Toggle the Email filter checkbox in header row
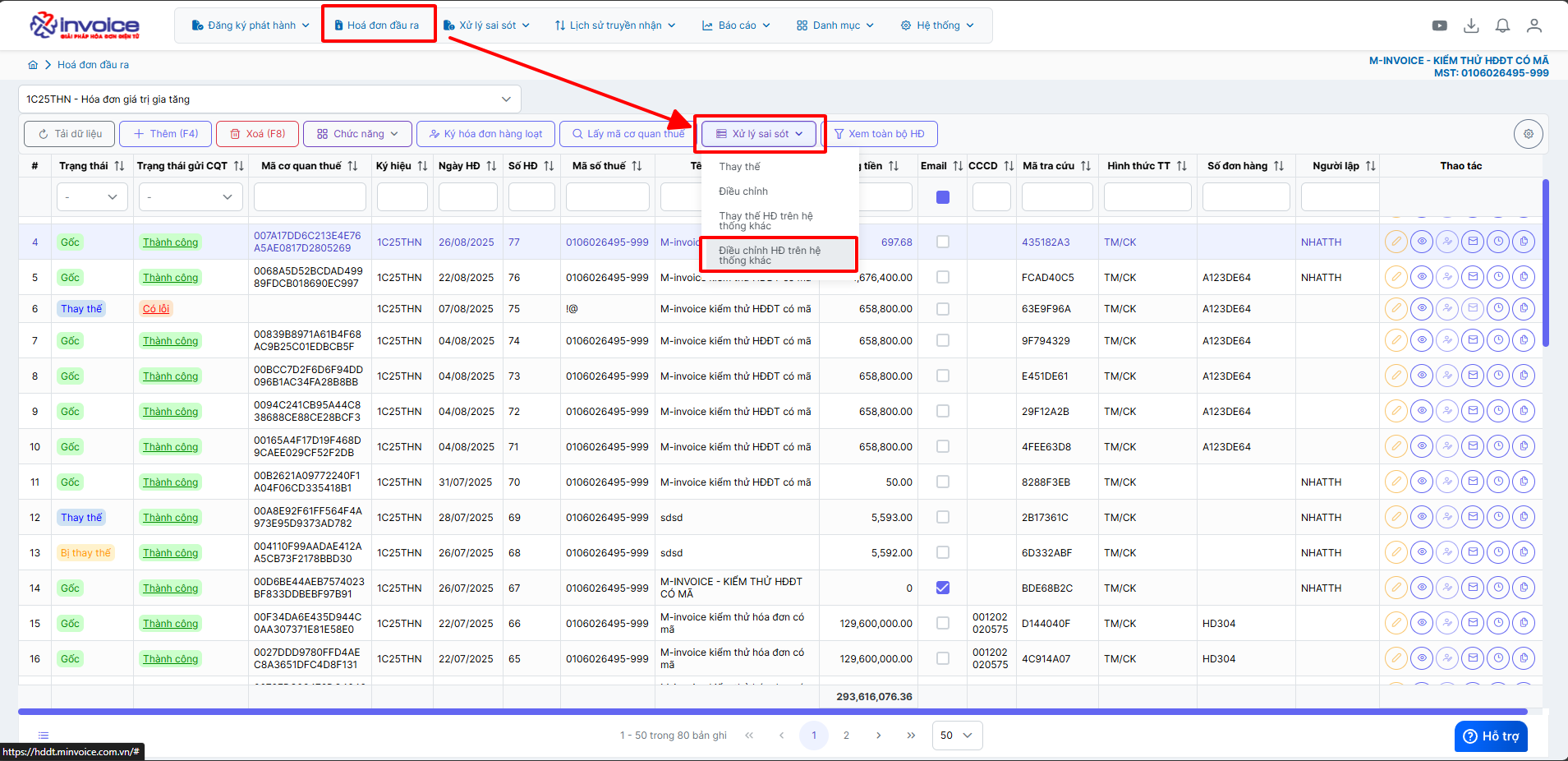 [x=943, y=197]
